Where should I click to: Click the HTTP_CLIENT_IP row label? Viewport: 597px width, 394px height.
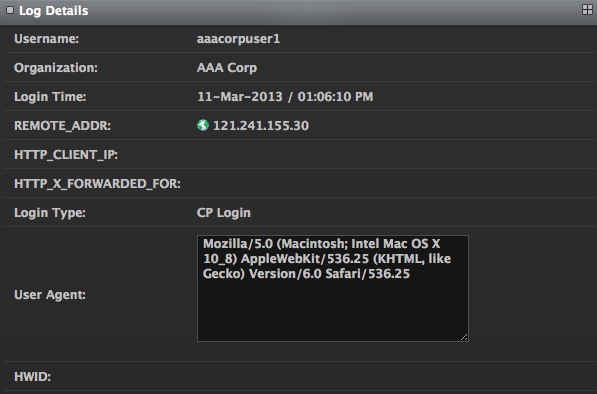click(66, 155)
